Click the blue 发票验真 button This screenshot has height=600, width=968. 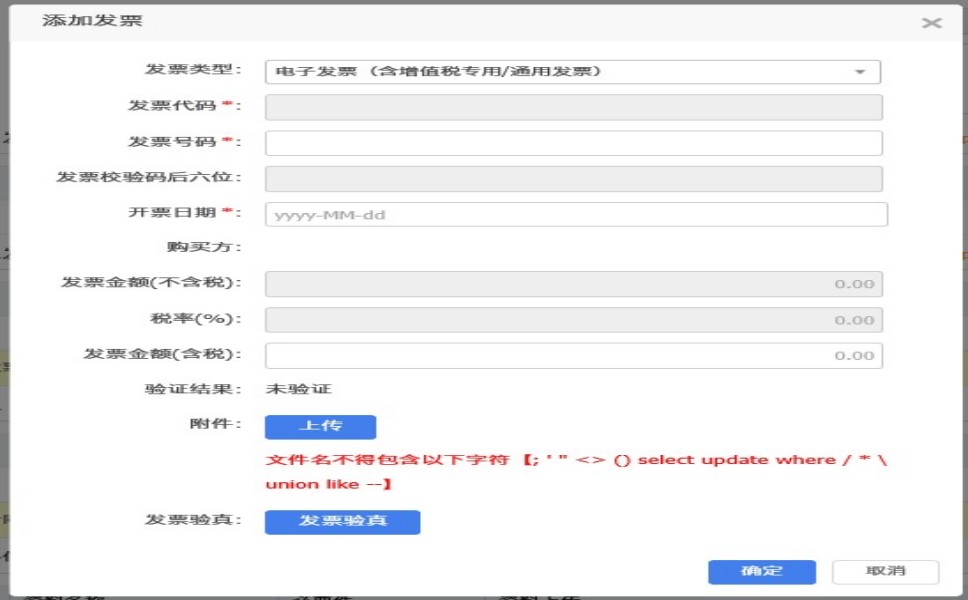[343, 522]
